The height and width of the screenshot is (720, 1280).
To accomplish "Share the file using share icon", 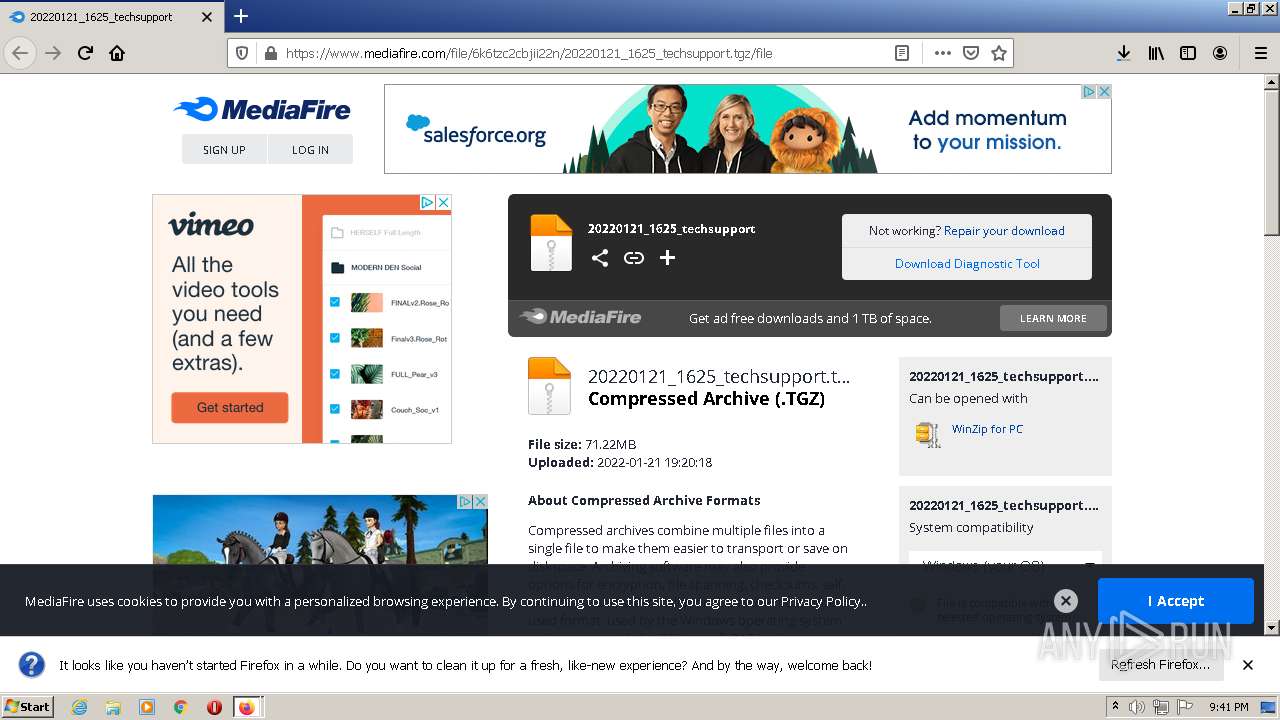I will pos(599,258).
